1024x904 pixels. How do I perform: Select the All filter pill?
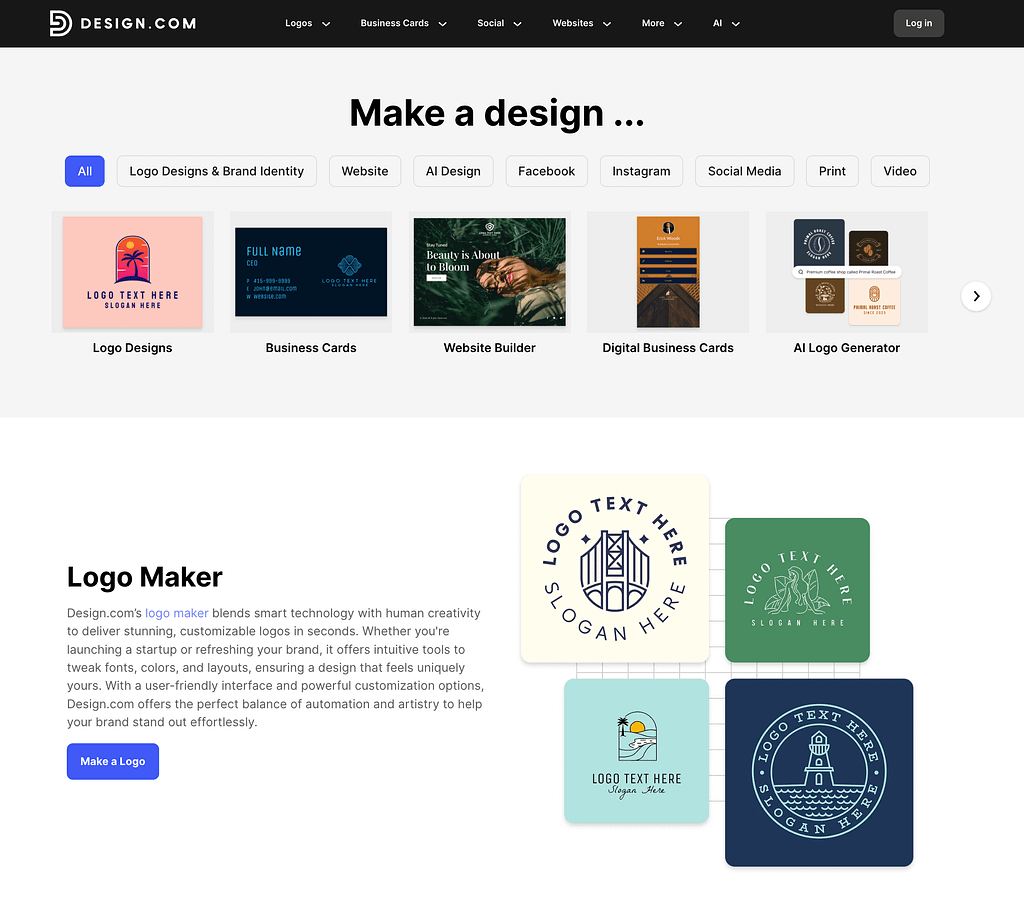point(84,171)
